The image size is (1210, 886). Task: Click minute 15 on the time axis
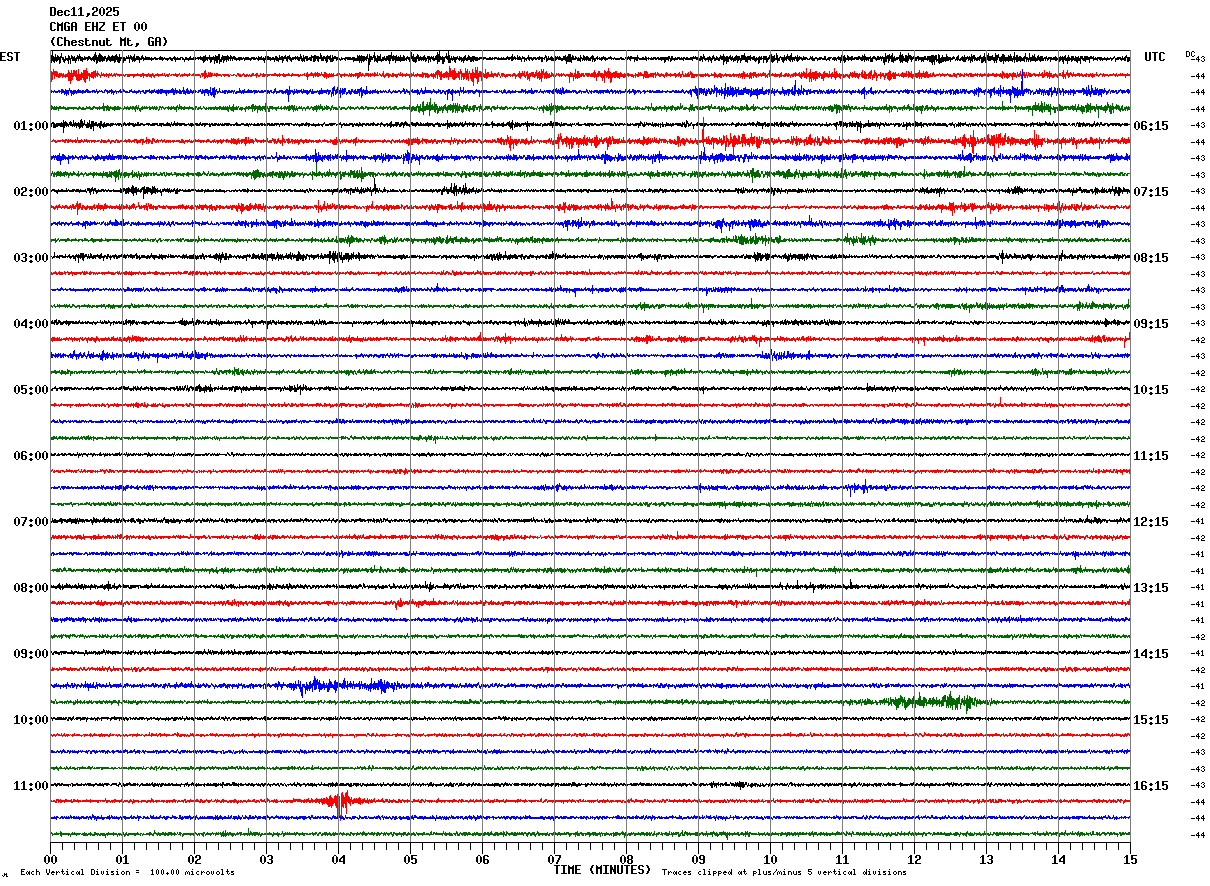(1130, 859)
